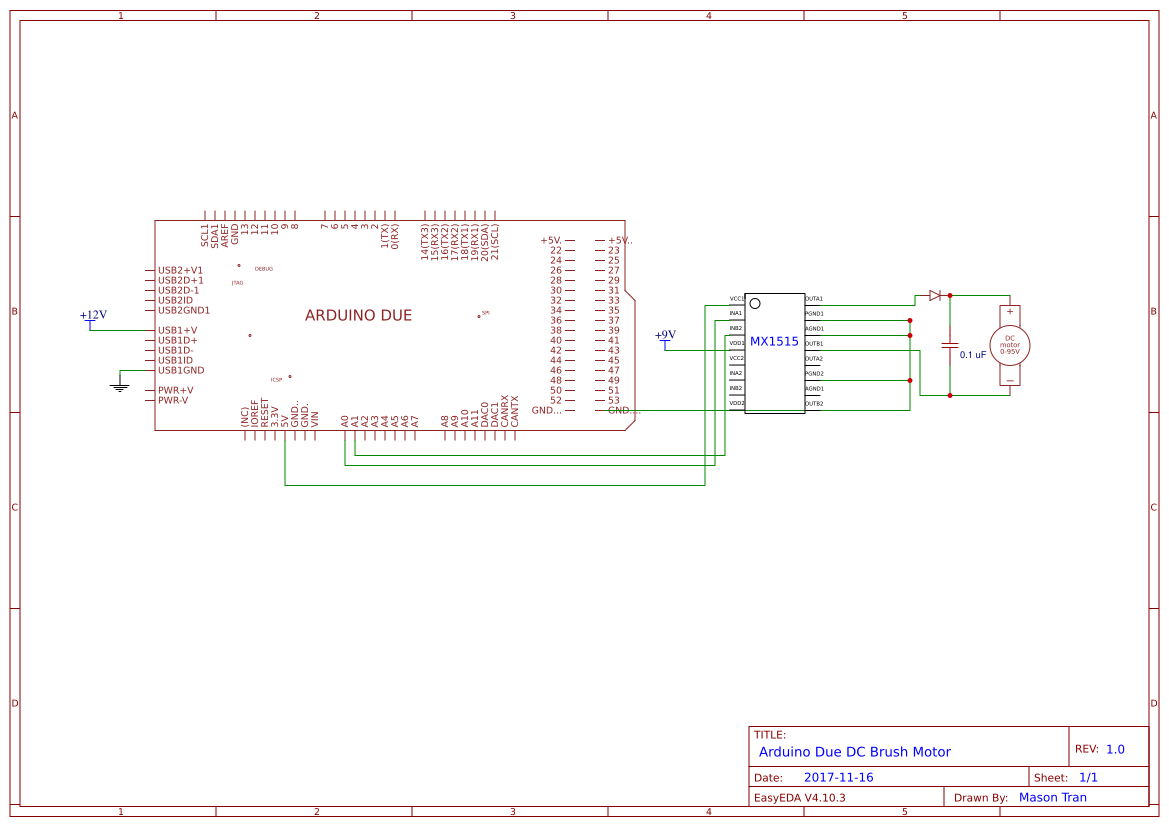This screenshot has height=827, width=1169.
Task: Select the INA1 input pin of MX1515
Action: (735, 313)
